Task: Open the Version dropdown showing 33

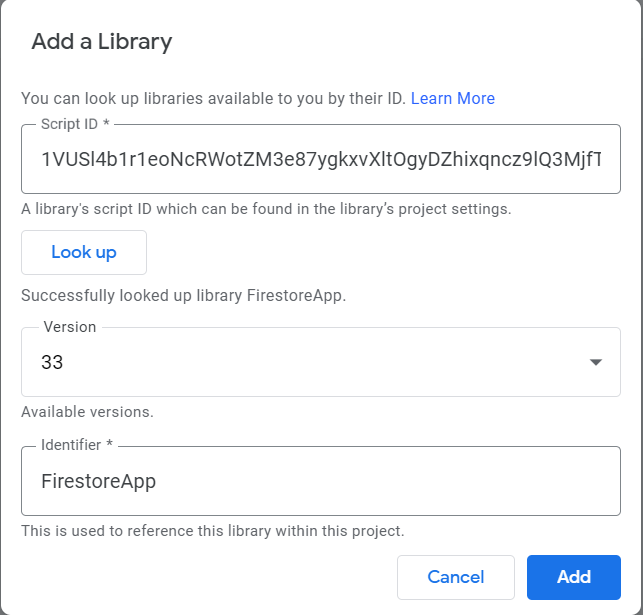Action: click(x=320, y=362)
